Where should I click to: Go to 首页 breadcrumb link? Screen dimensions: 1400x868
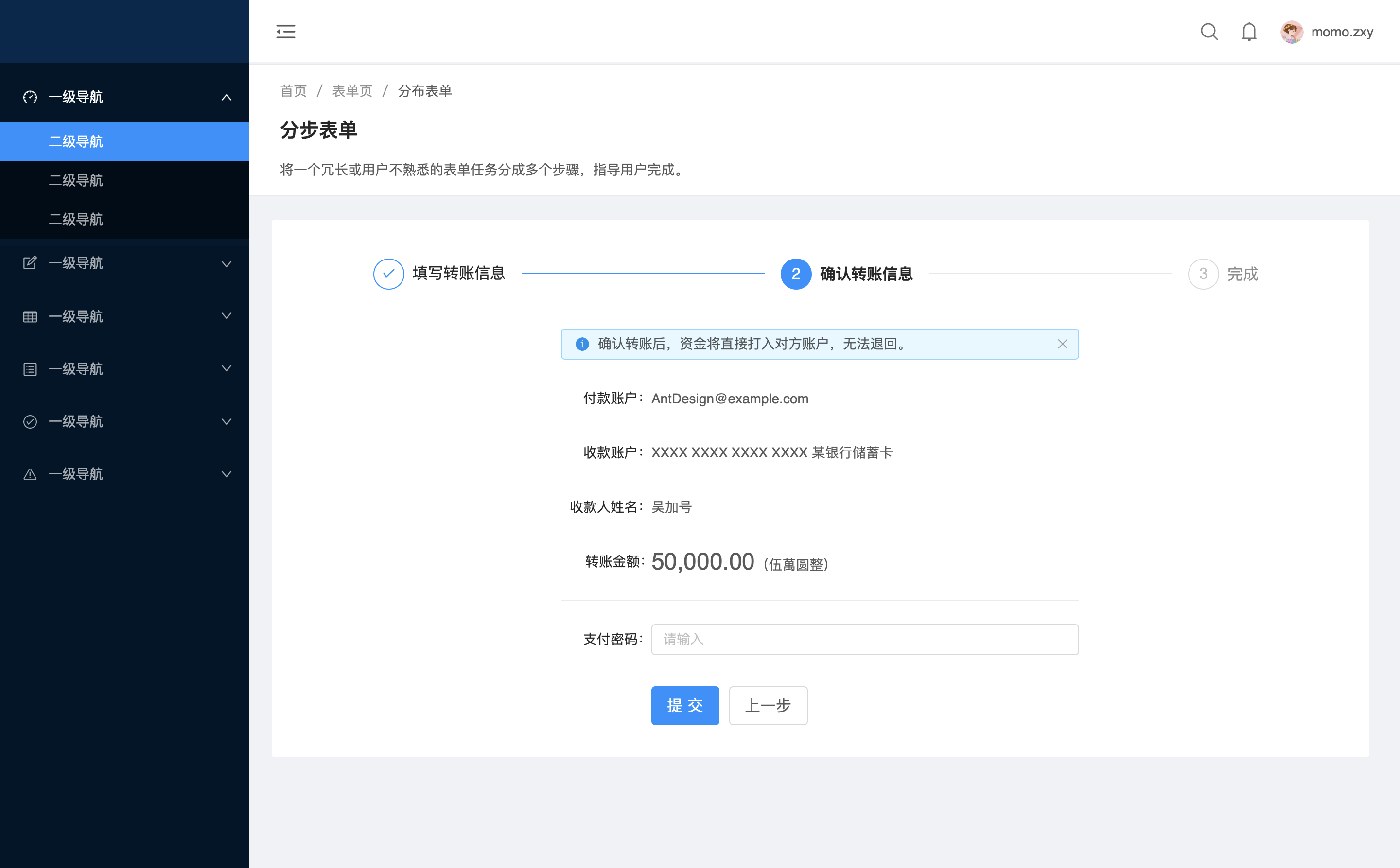[293, 91]
